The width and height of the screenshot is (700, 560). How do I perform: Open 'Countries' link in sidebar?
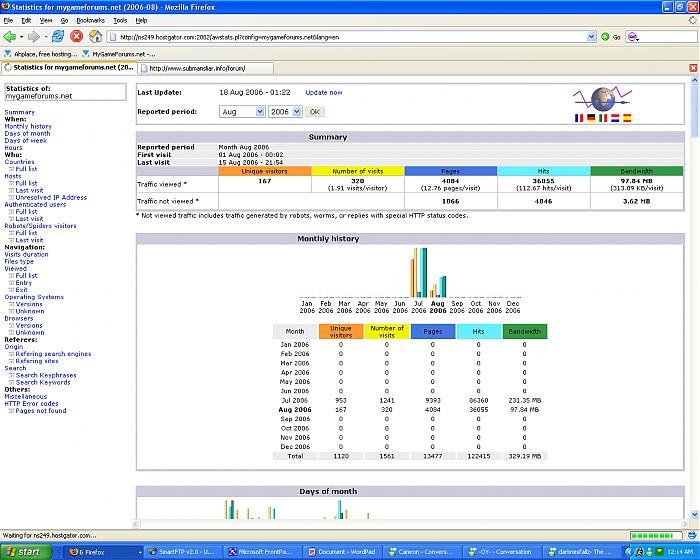[19, 162]
